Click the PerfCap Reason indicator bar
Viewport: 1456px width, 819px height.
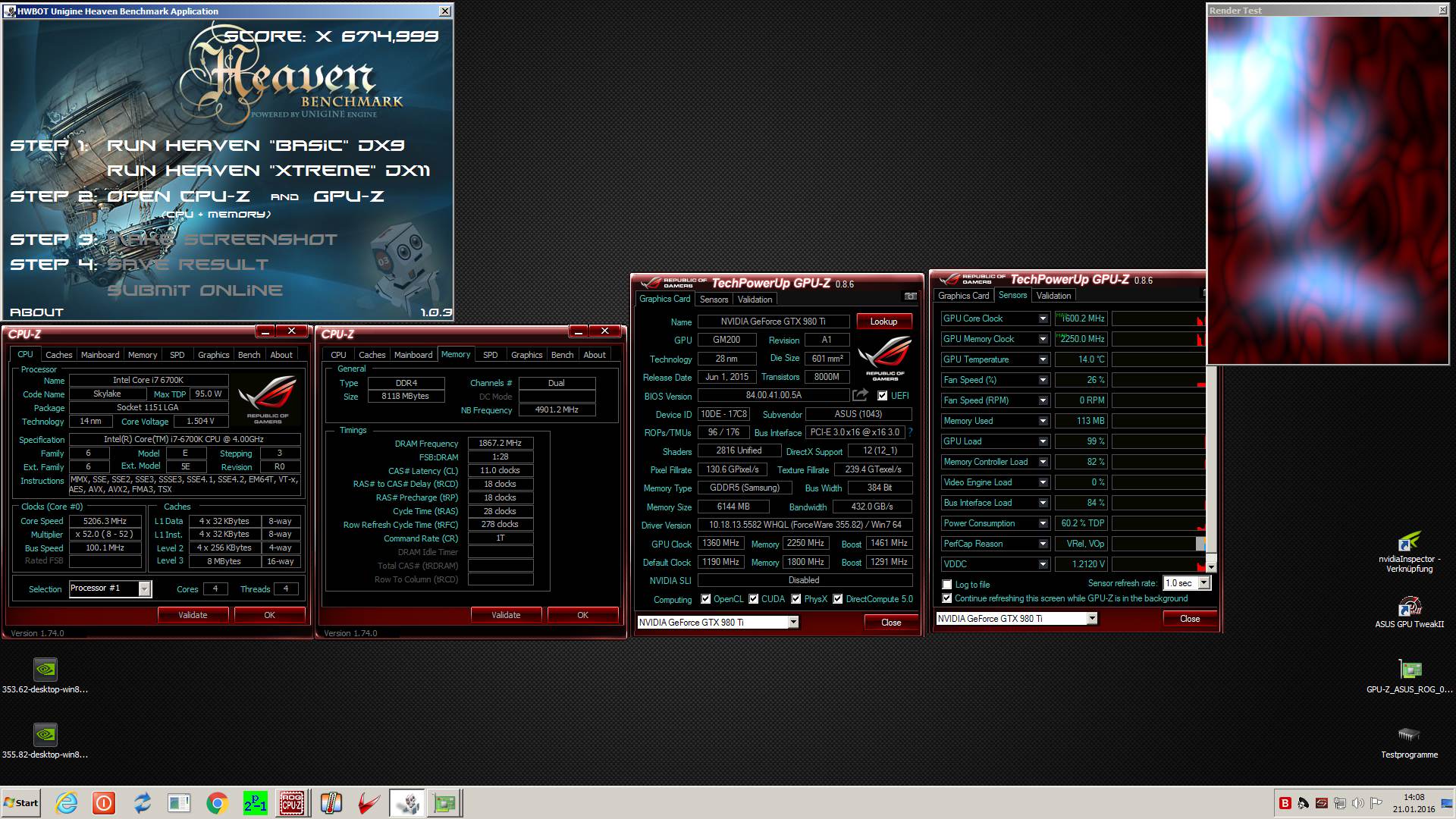tap(1158, 544)
